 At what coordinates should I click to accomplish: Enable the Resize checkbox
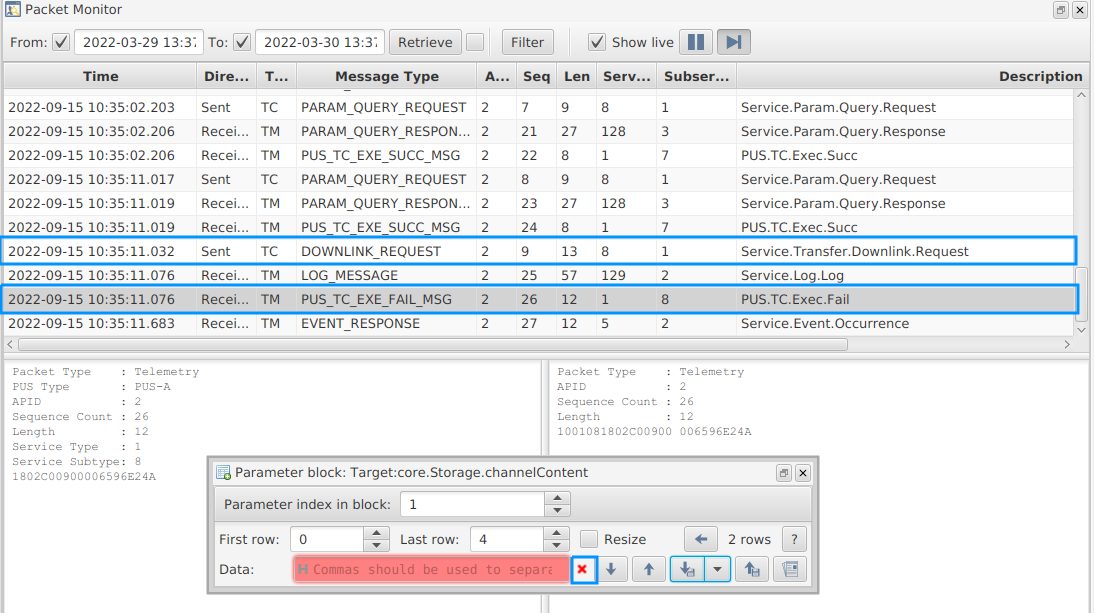(x=590, y=539)
